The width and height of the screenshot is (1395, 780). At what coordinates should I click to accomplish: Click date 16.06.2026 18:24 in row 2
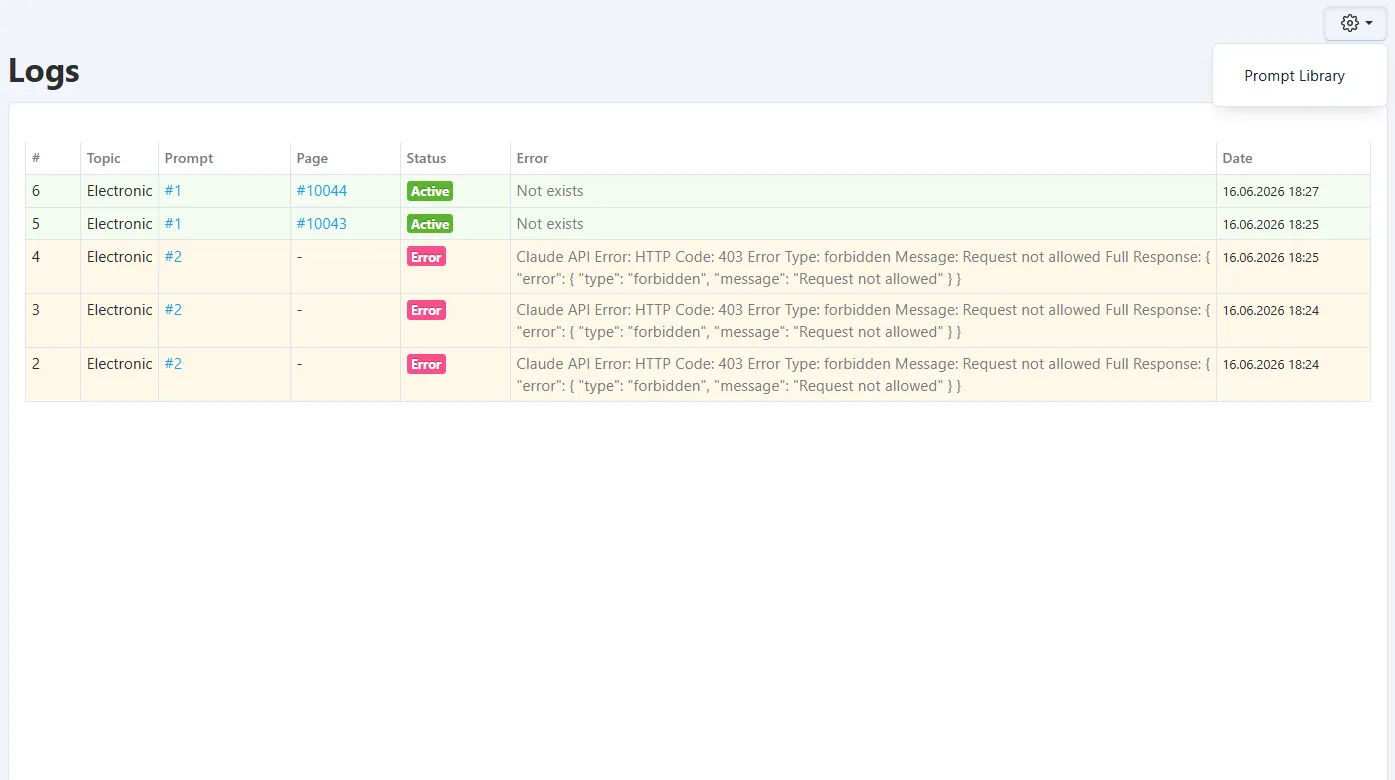(1270, 364)
